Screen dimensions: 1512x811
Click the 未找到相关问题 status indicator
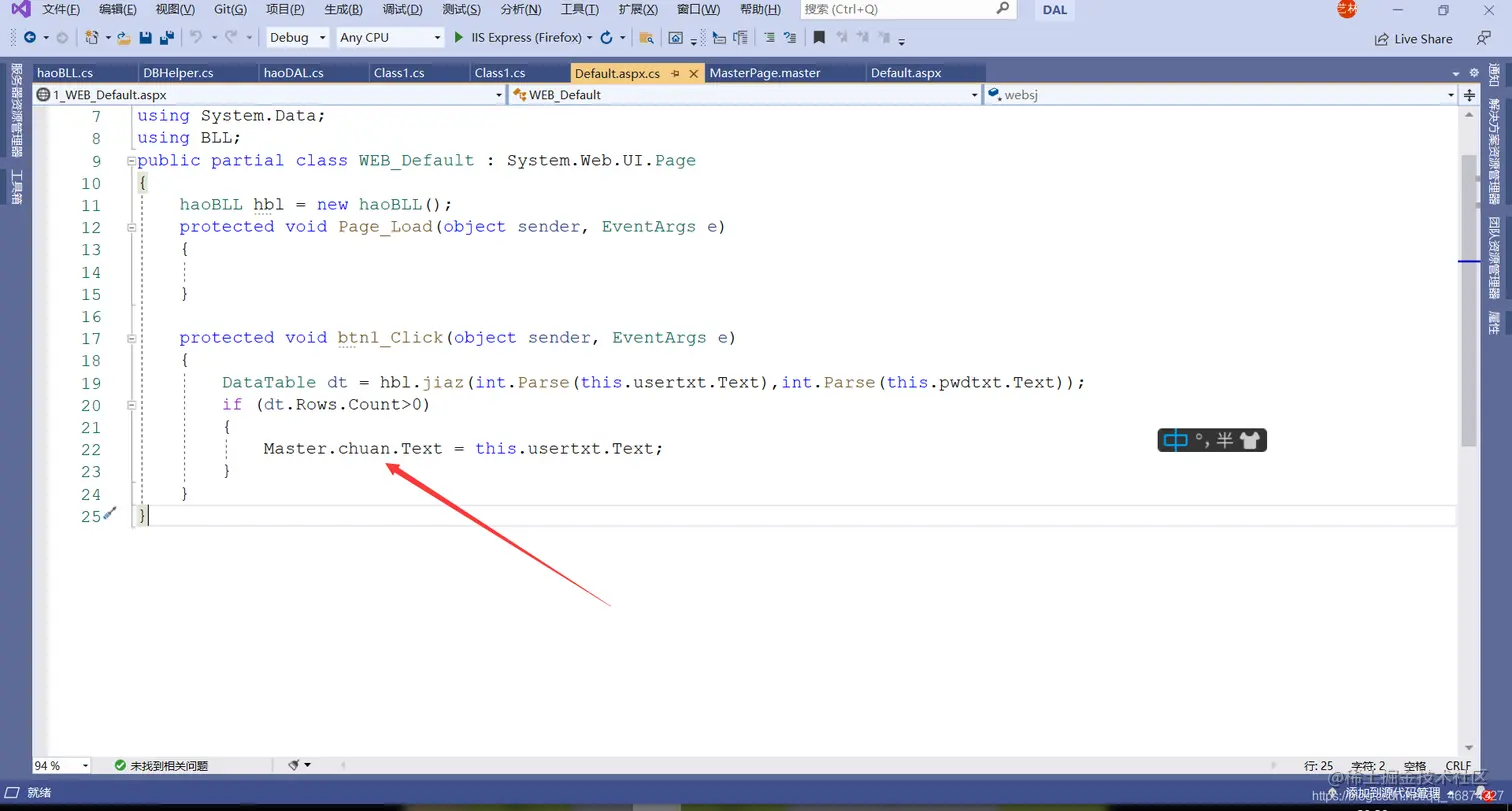pos(161,765)
